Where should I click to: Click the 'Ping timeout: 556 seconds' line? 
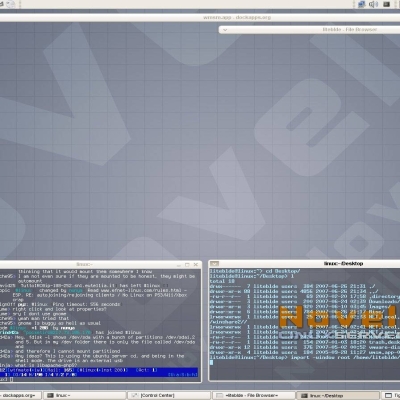coord(60,304)
